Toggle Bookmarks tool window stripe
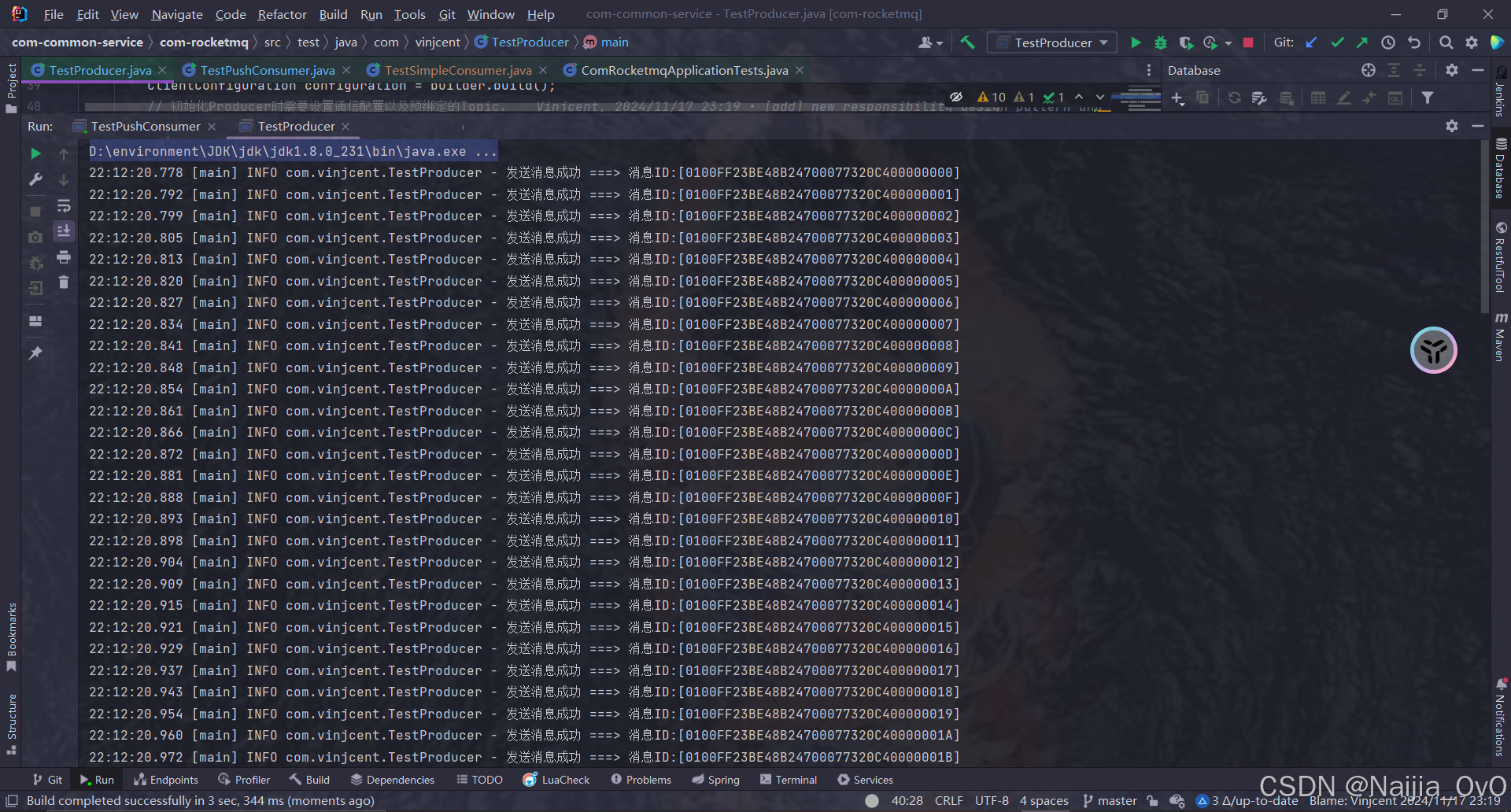The height and width of the screenshot is (812, 1511). 11,637
